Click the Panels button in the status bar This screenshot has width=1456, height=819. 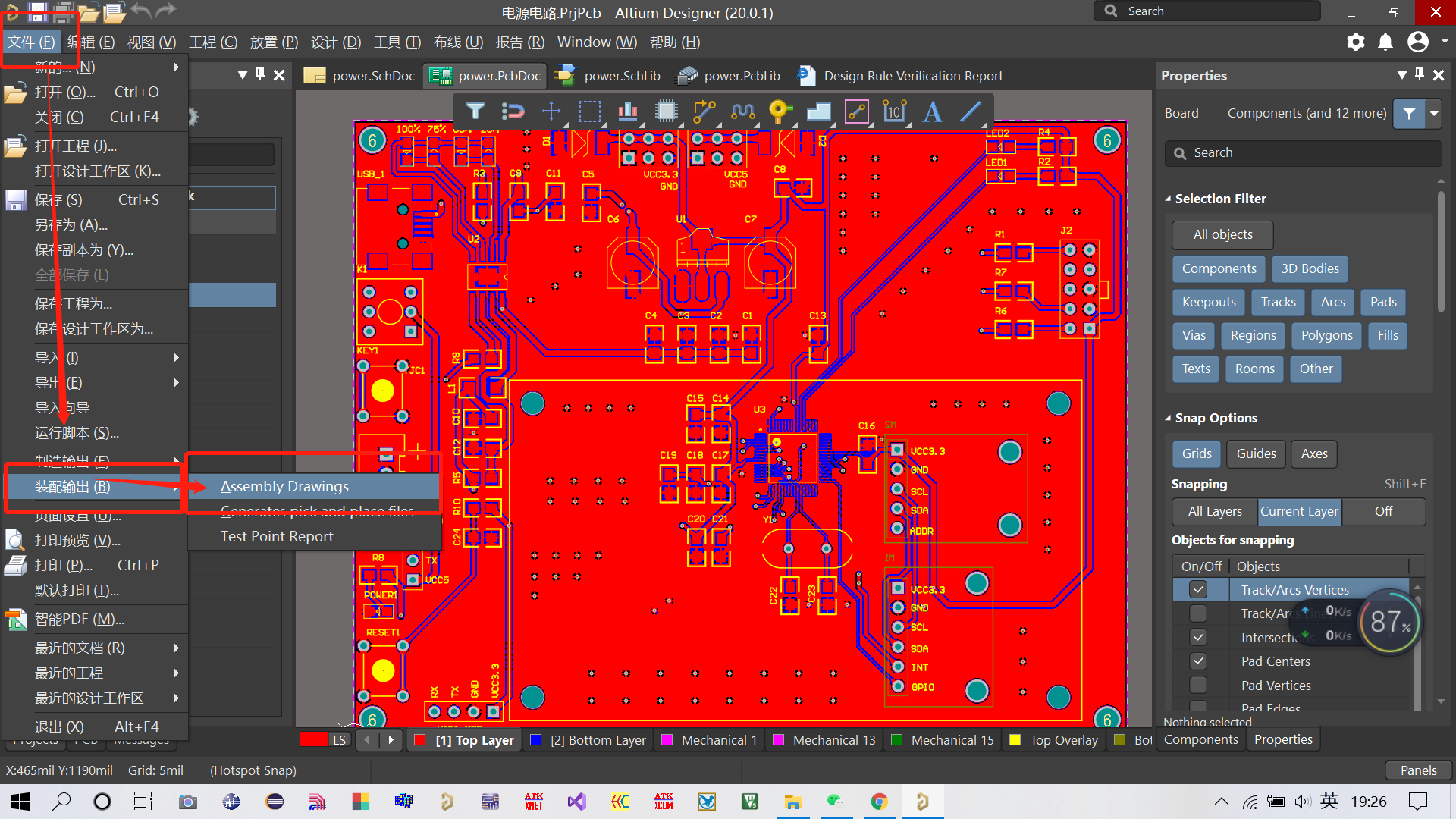pos(1418,770)
